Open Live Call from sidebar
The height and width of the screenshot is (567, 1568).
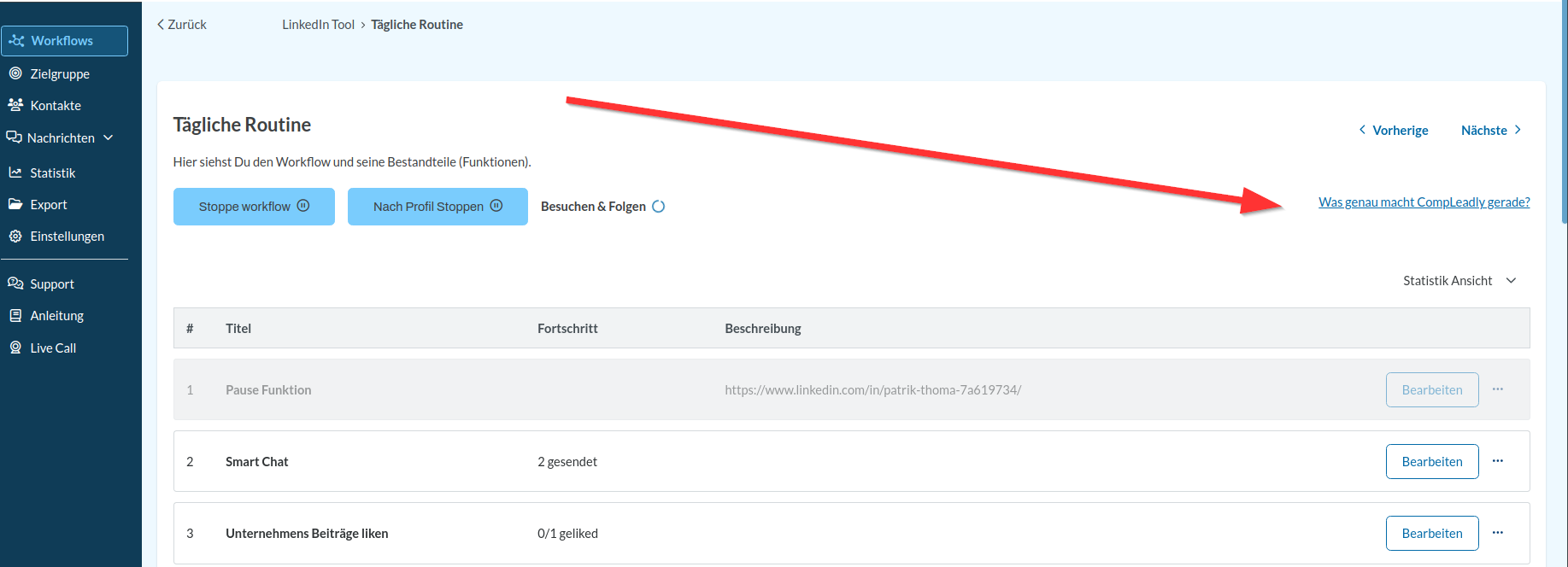point(53,348)
